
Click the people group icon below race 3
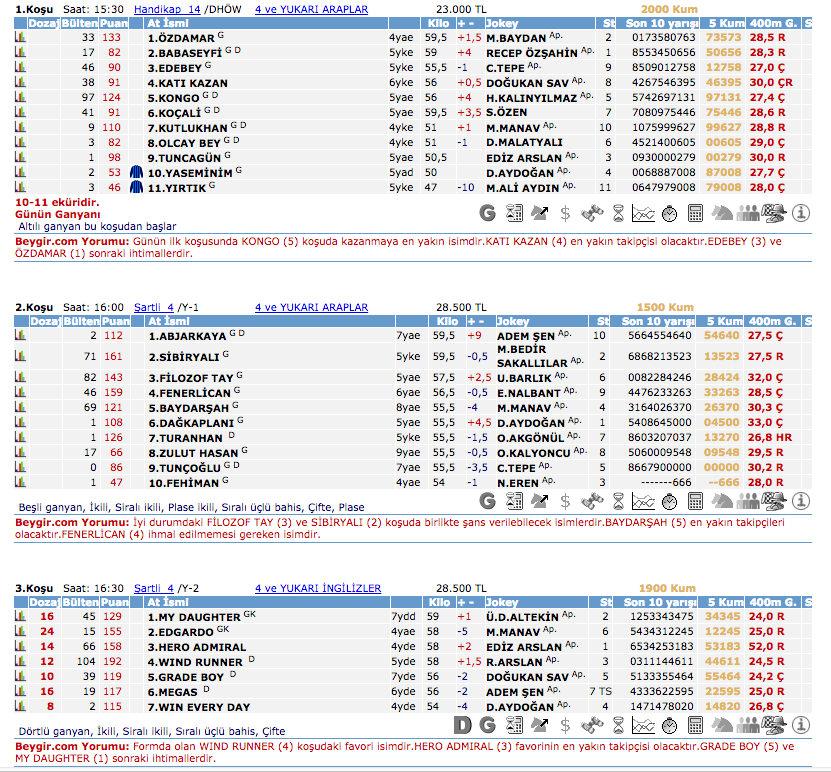tap(747, 725)
